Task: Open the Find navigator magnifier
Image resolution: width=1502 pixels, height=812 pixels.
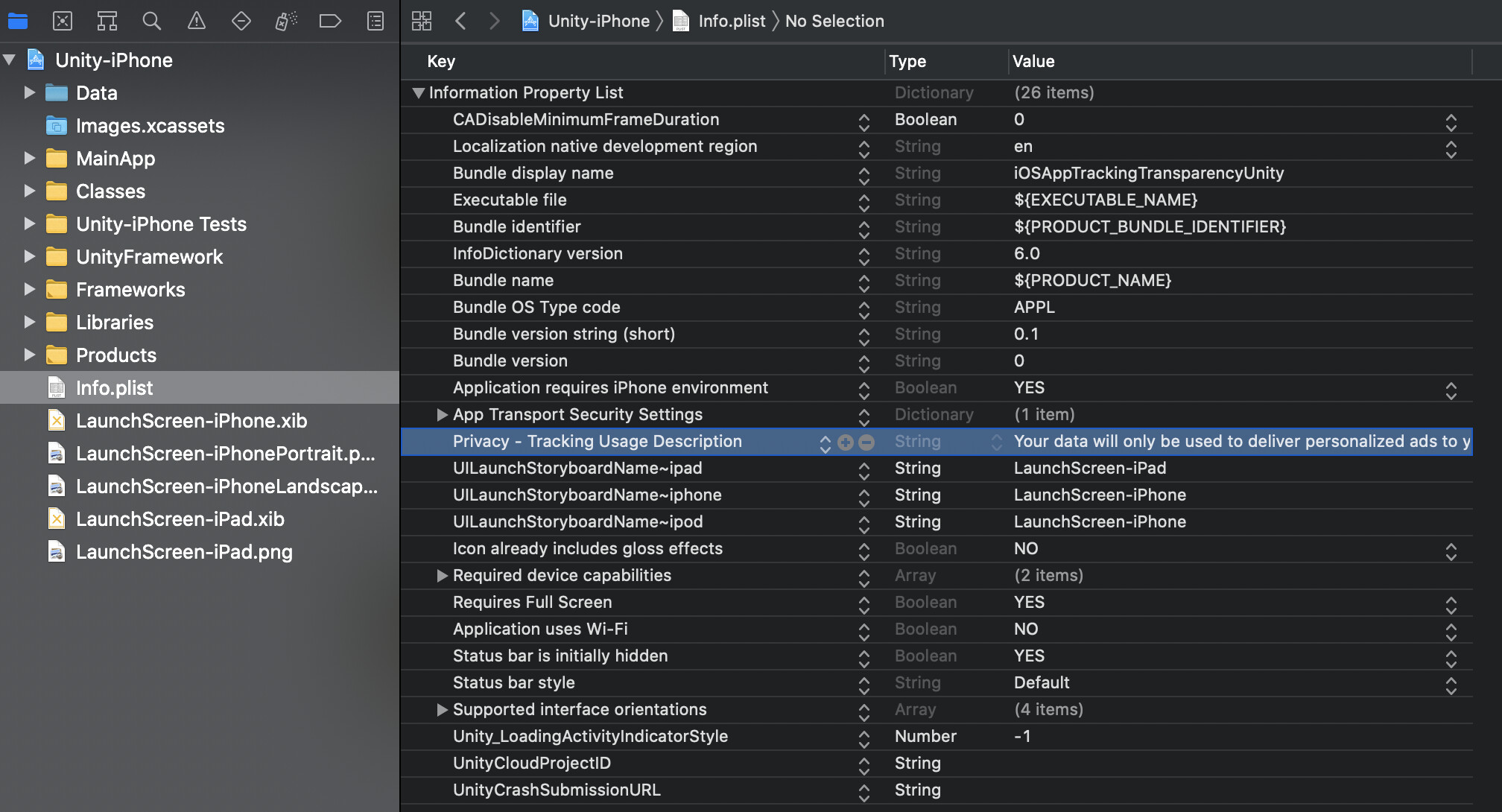Action: 151,21
